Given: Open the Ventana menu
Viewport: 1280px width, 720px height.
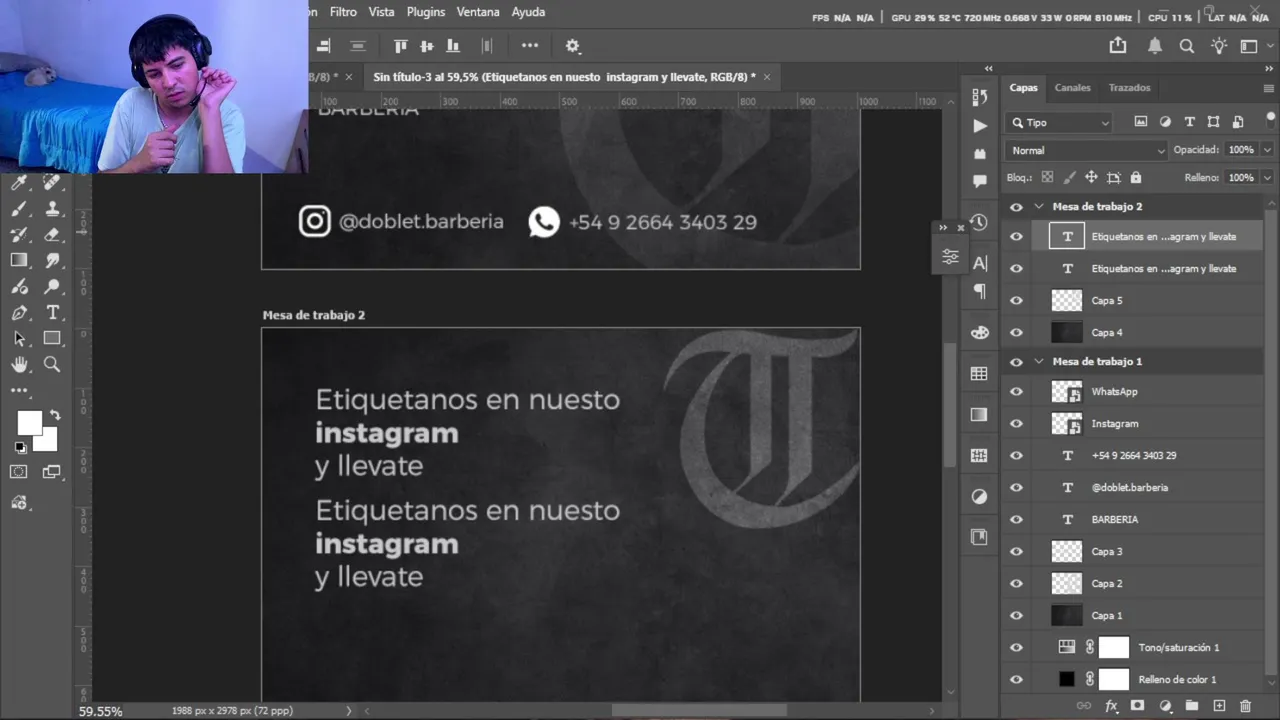Looking at the screenshot, I should (x=478, y=12).
